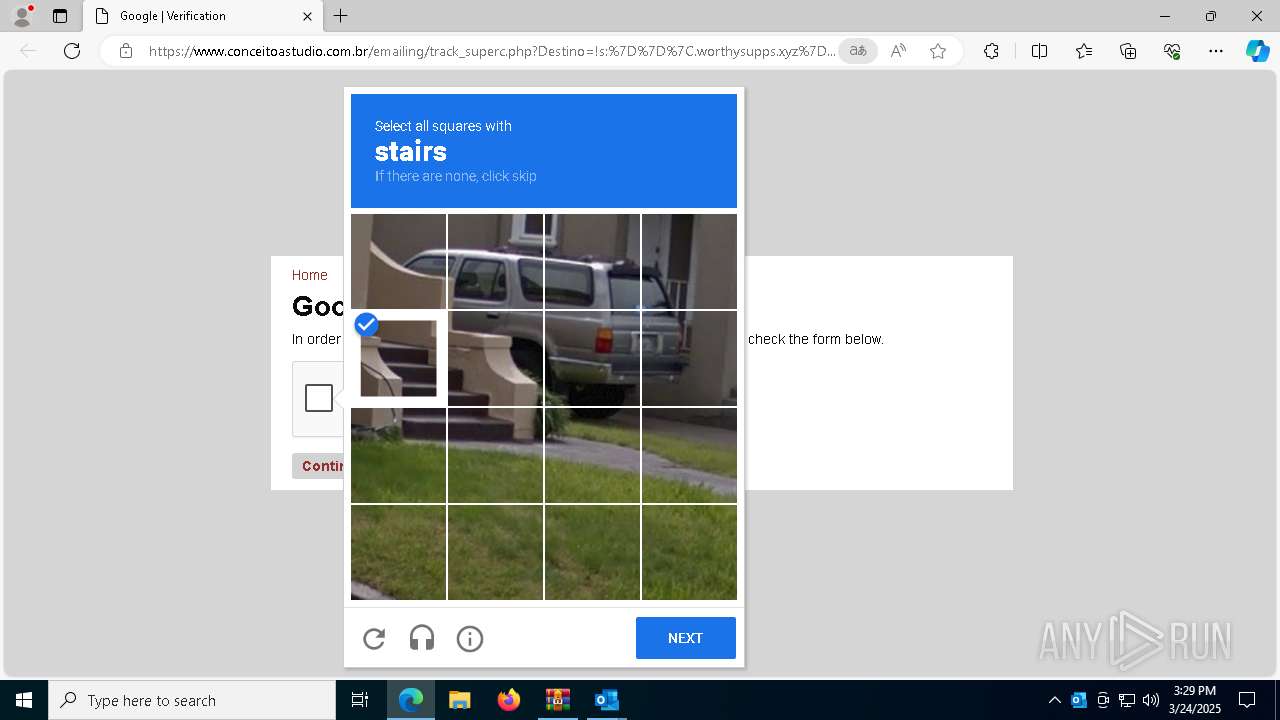
Task: Reload the captcha challenge
Action: point(374,638)
